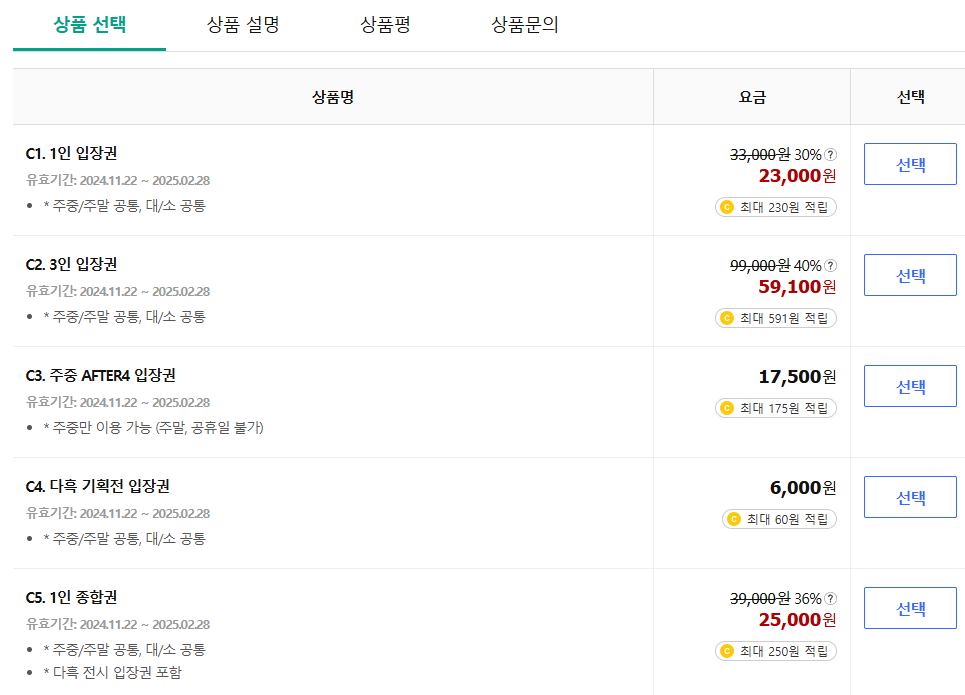This screenshot has width=965, height=695.
Task: Click the struck-through 99,000원 original price
Action: point(760,265)
